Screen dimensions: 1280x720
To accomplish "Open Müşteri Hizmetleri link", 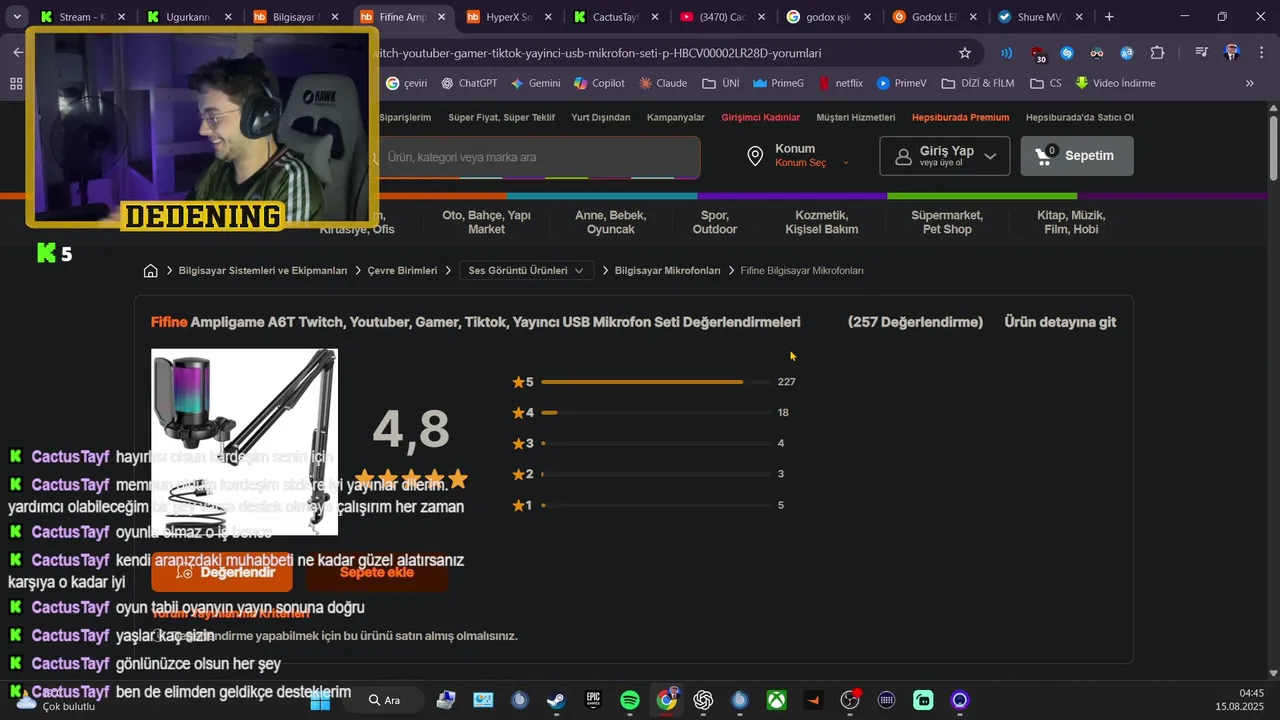I will [x=856, y=117].
